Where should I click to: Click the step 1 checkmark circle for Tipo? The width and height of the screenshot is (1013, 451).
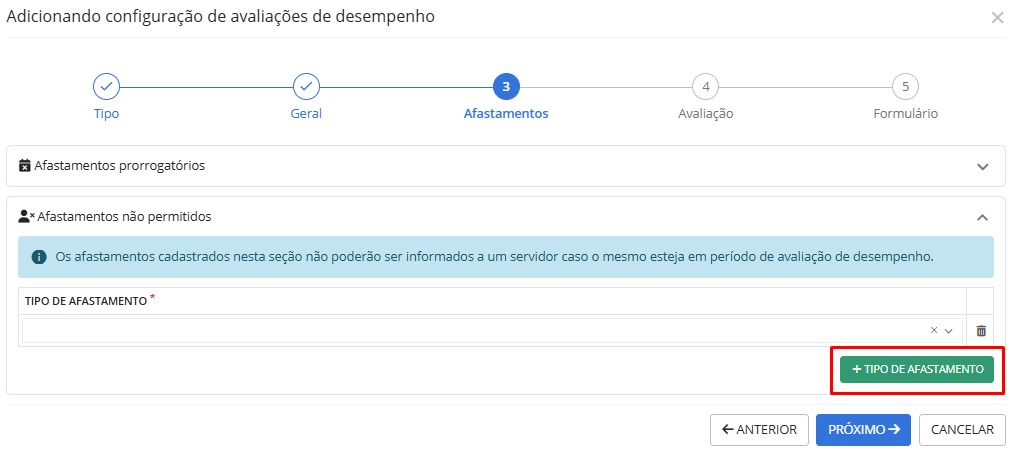[106, 86]
